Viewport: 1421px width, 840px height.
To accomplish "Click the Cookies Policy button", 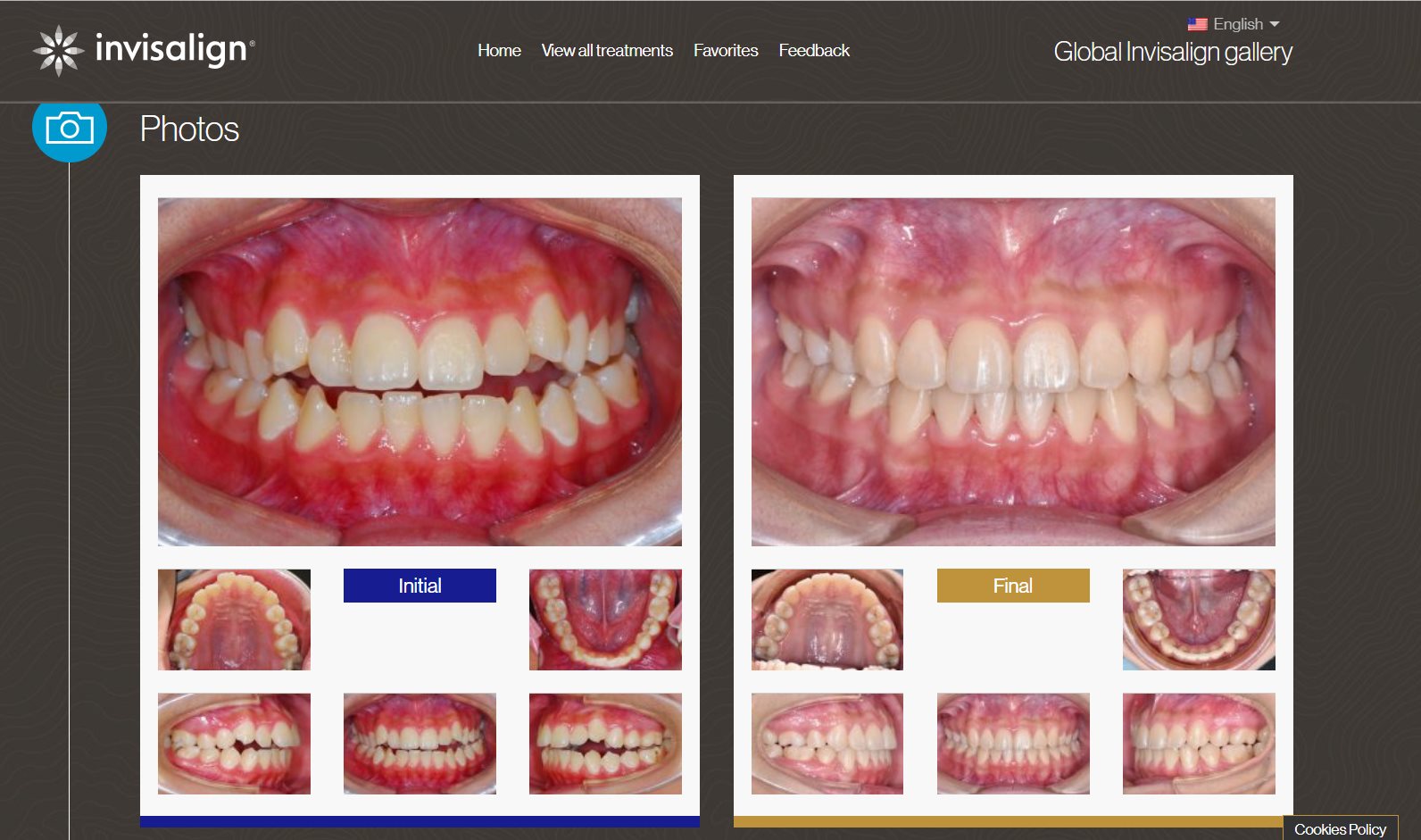I will tap(1340, 828).
